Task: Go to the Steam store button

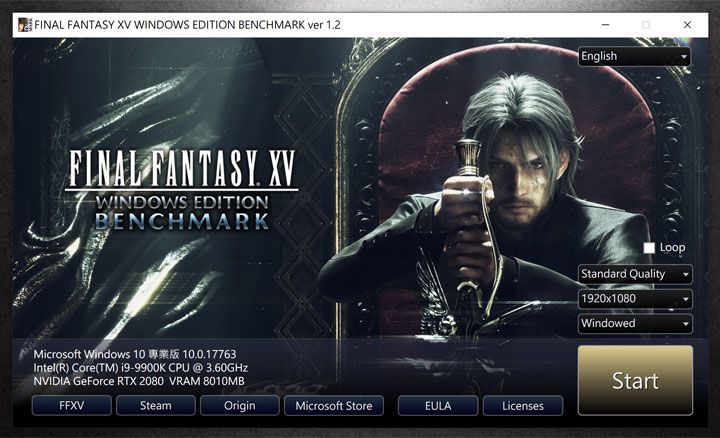Action: click(x=155, y=405)
